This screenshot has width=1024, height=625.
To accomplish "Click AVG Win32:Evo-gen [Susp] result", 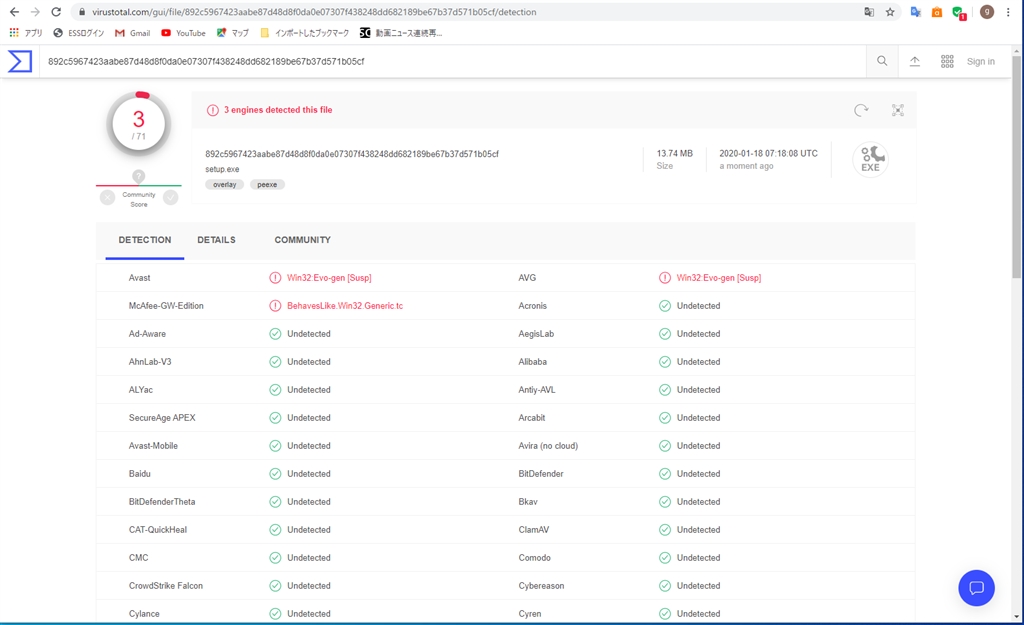I will [718, 278].
